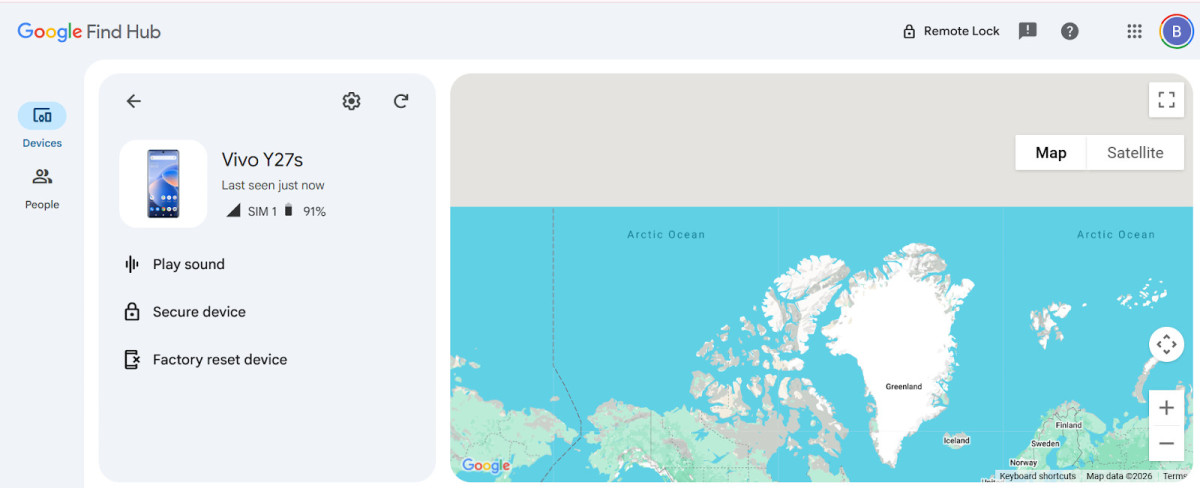Click the Vivo Y27s phone thumbnail

click(x=163, y=184)
